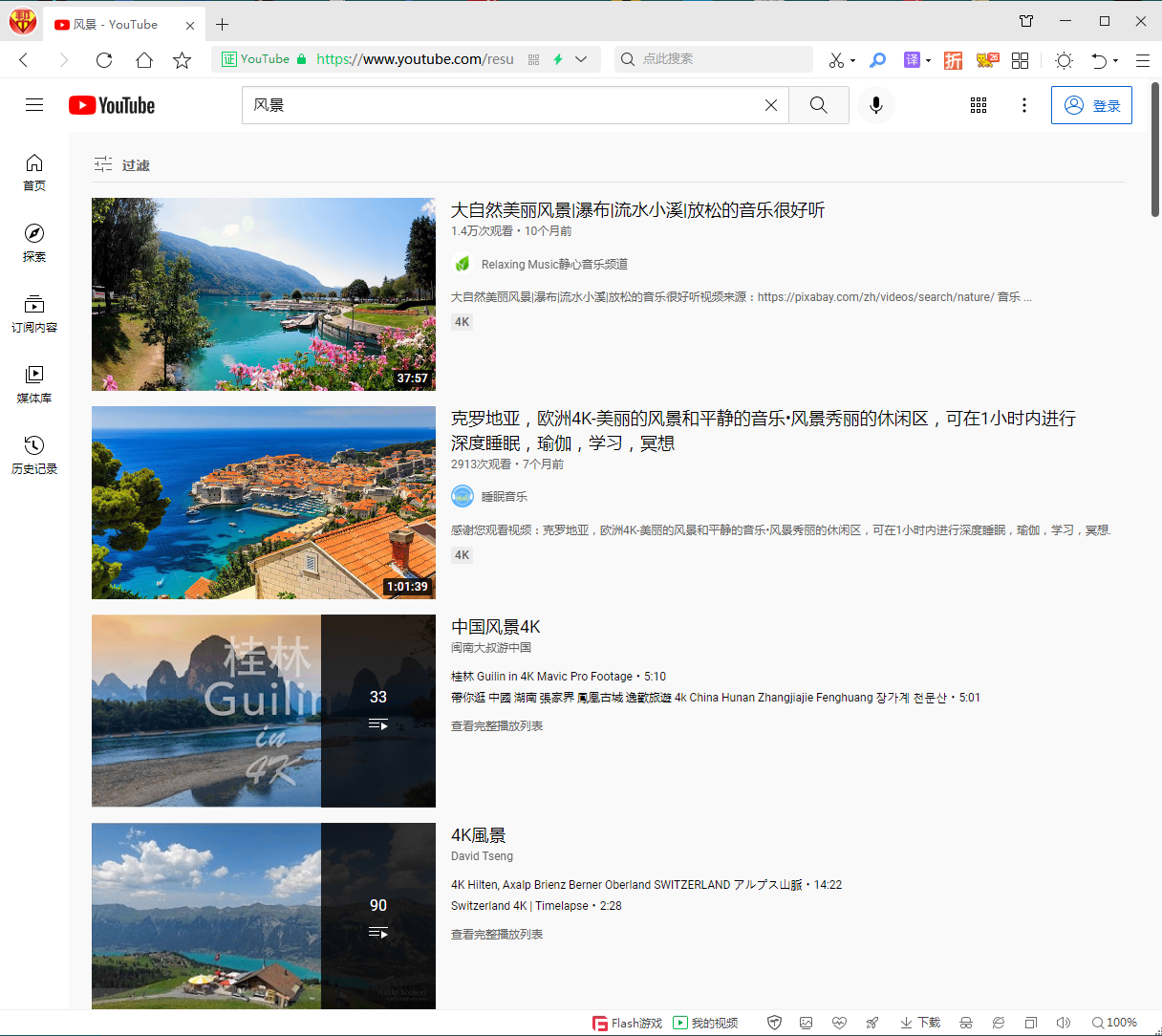Click the incognito mask icon in status bar
The height and width of the screenshot is (1036, 1162).
(966, 1023)
